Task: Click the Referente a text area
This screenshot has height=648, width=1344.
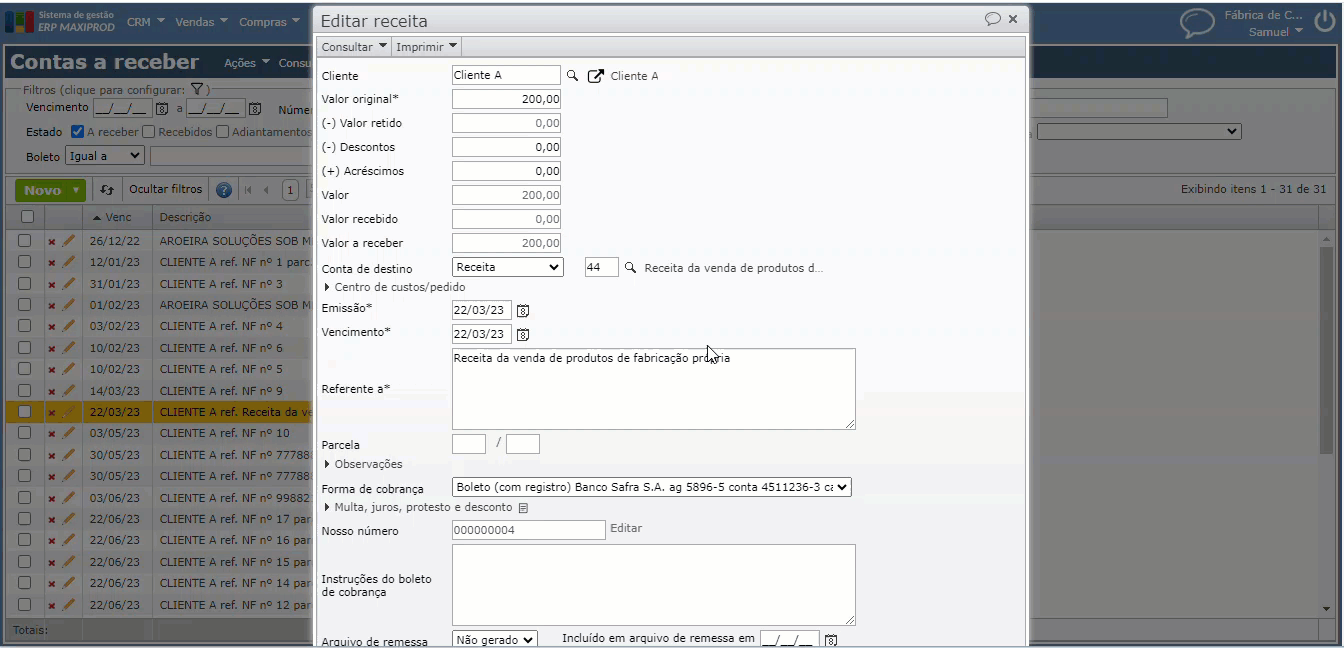Action: tap(653, 389)
